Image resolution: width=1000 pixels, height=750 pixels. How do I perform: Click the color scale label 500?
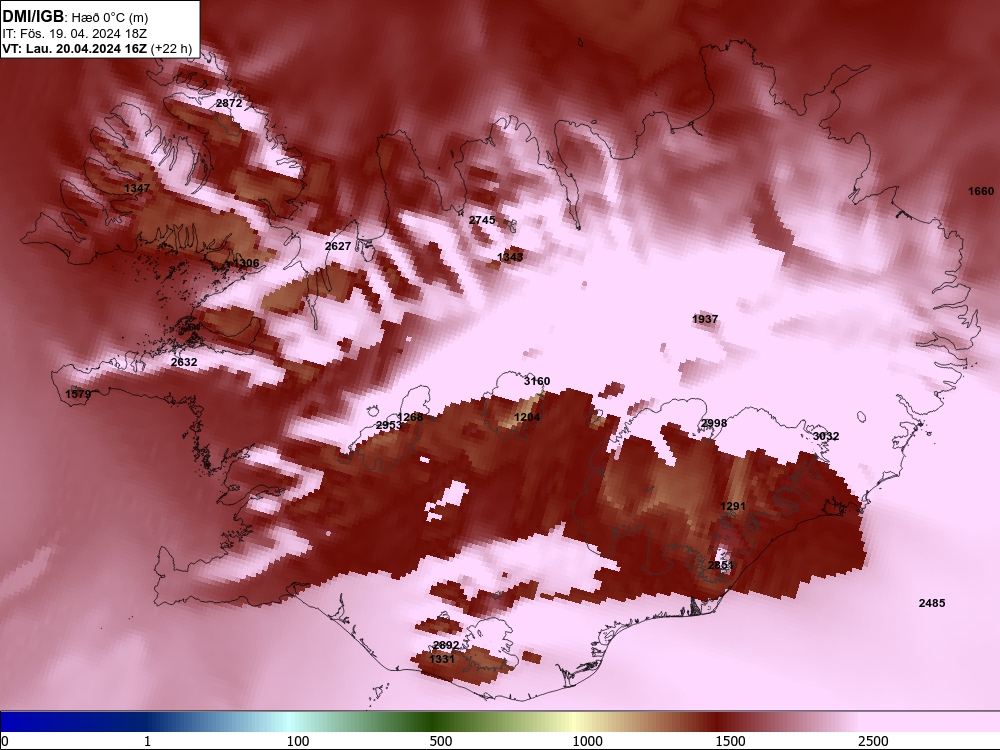tap(441, 741)
